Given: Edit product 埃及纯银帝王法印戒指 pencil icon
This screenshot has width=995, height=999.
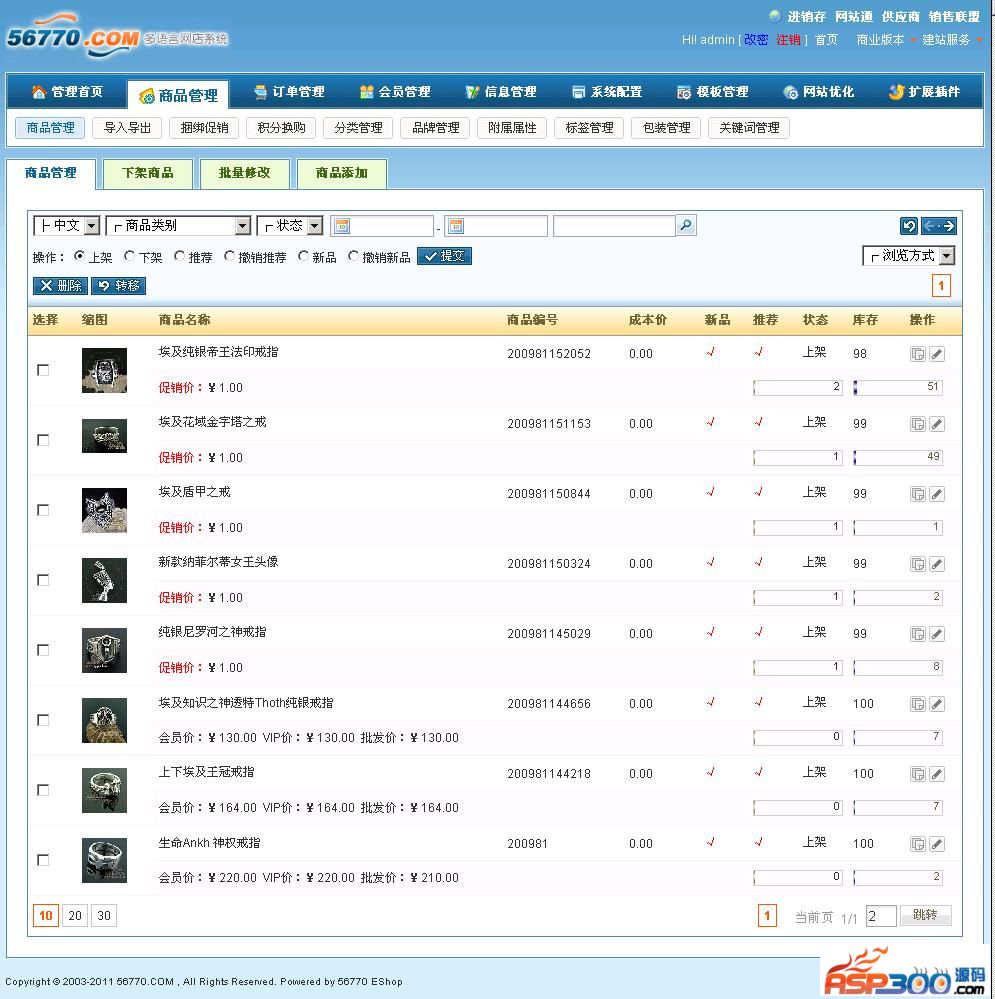Looking at the screenshot, I should 936,354.
